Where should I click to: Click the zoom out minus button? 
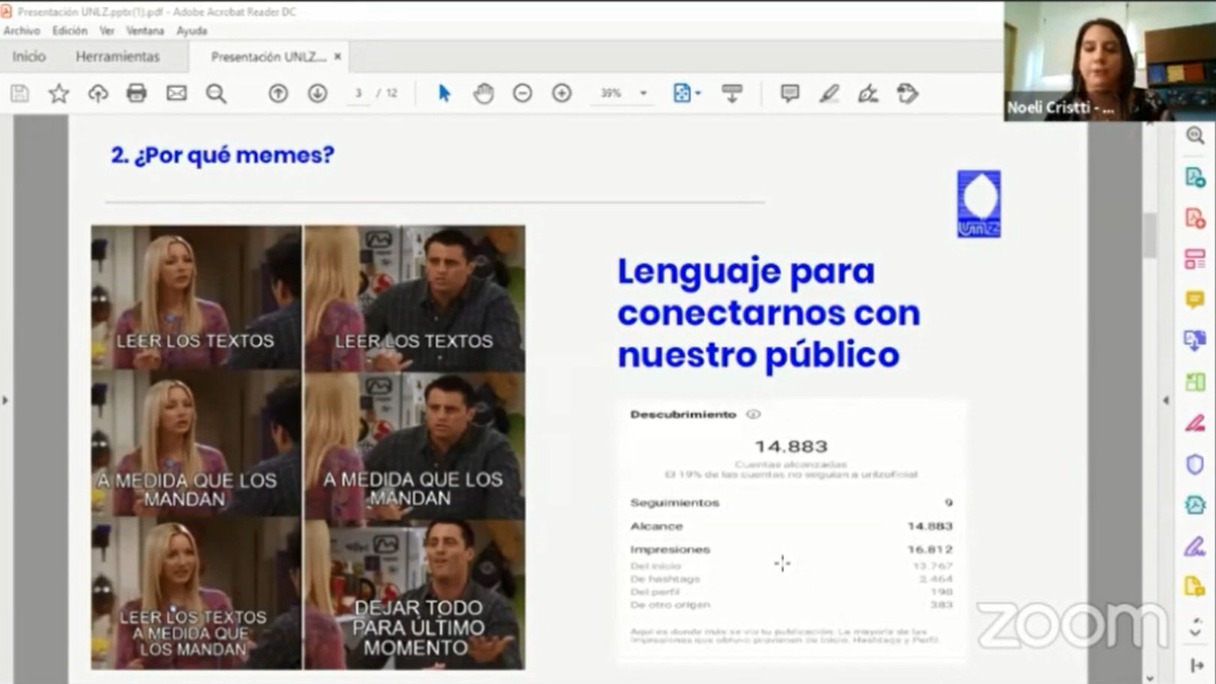coord(522,93)
